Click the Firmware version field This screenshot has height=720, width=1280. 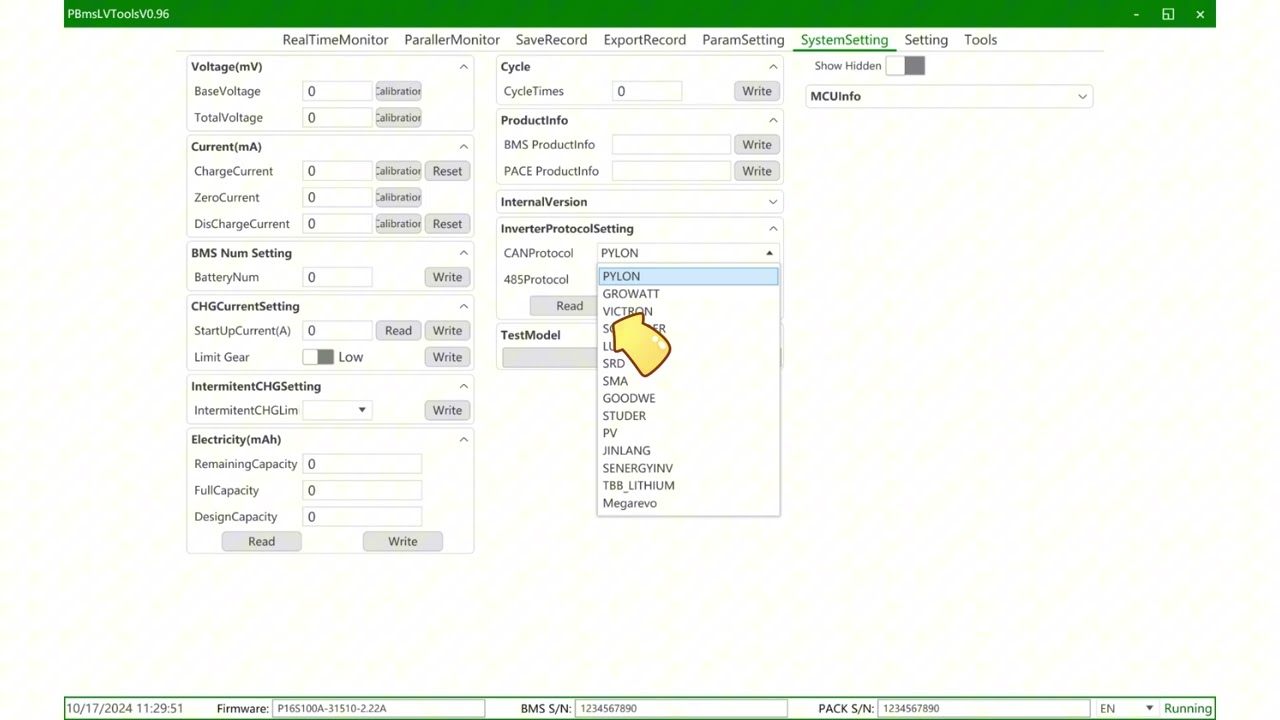pyautogui.click(x=378, y=708)
